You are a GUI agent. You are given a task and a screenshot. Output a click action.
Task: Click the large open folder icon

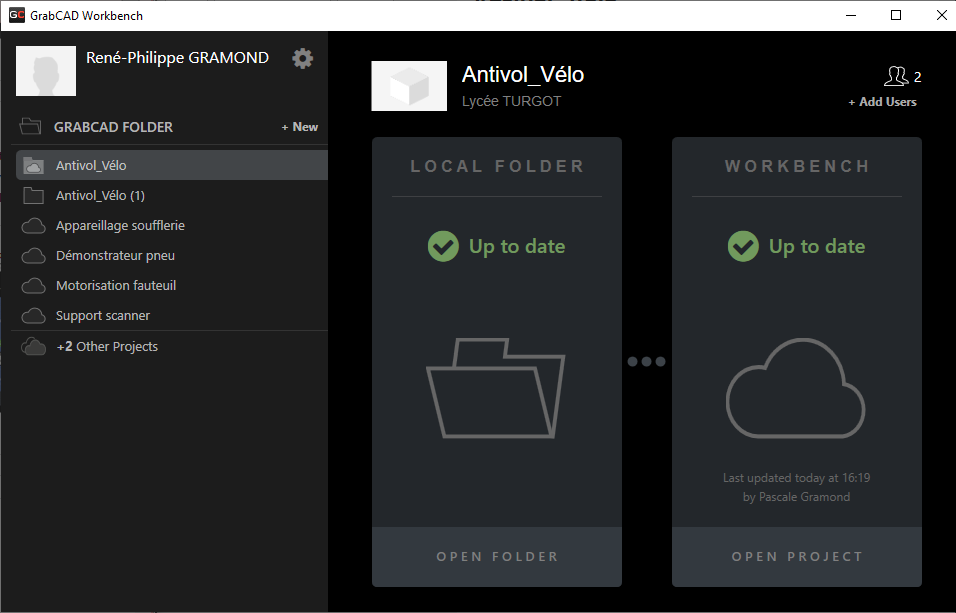tap(496, 388)
